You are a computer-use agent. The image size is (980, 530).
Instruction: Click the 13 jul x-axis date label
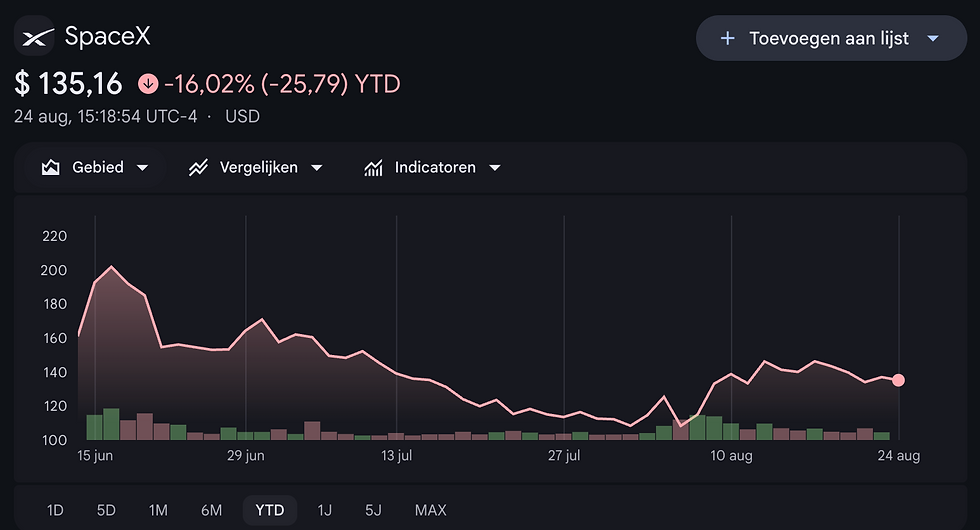(397, 456)
